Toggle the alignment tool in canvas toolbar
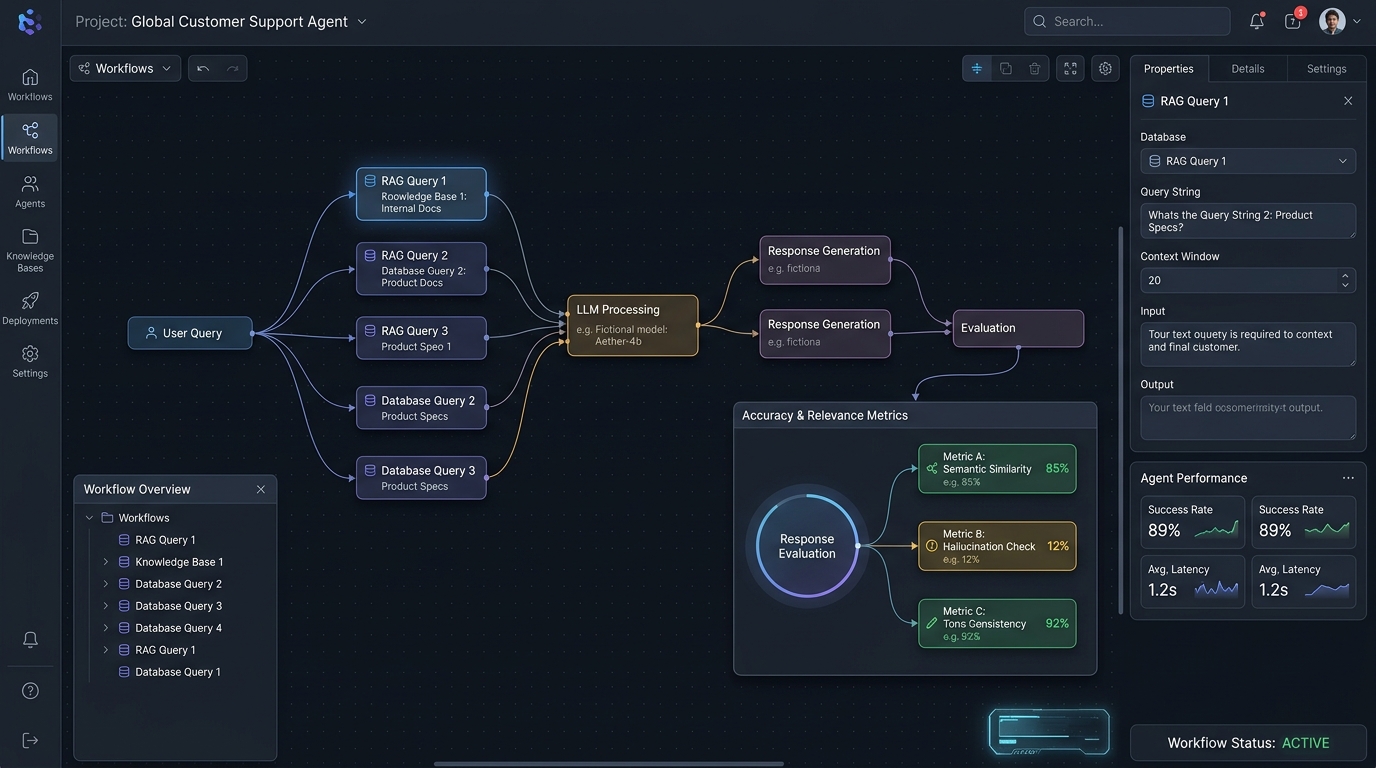This screenshot has height=768, width=1376. tap(977, 68)
